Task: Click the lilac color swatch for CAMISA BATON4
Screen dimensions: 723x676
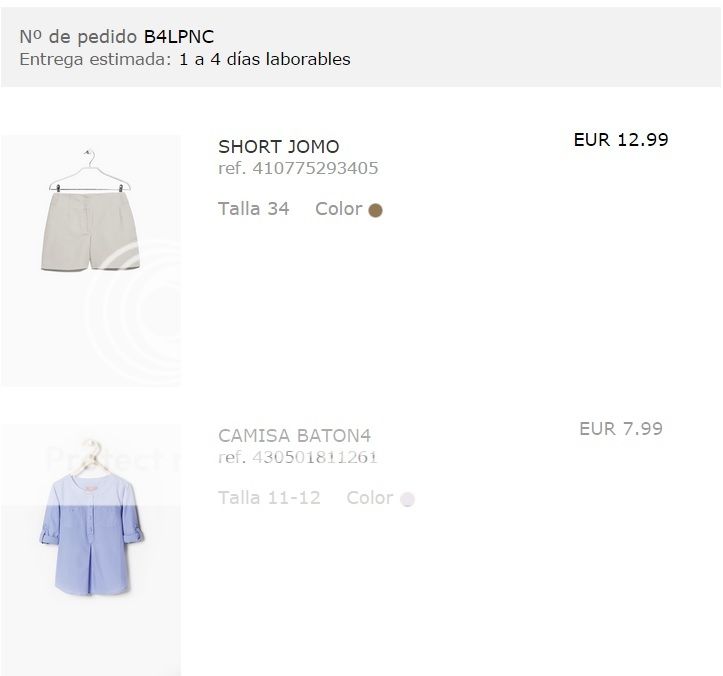Action: point(407,499)
